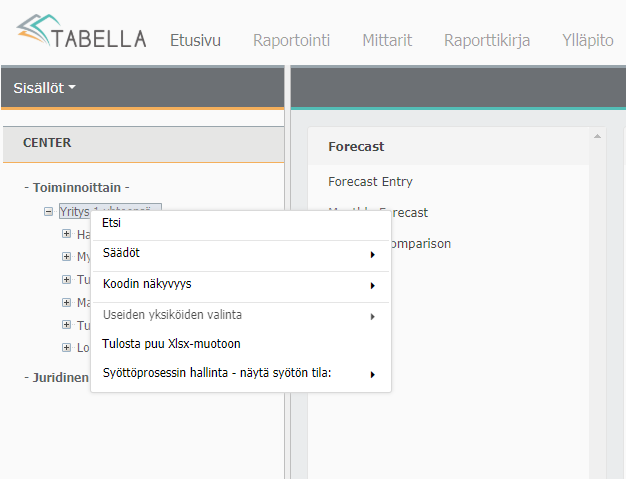The height and width of the screenshot is (479, 626).
Task: Click the Forecast panel scroll-up arrow
Action: point(597,136)
